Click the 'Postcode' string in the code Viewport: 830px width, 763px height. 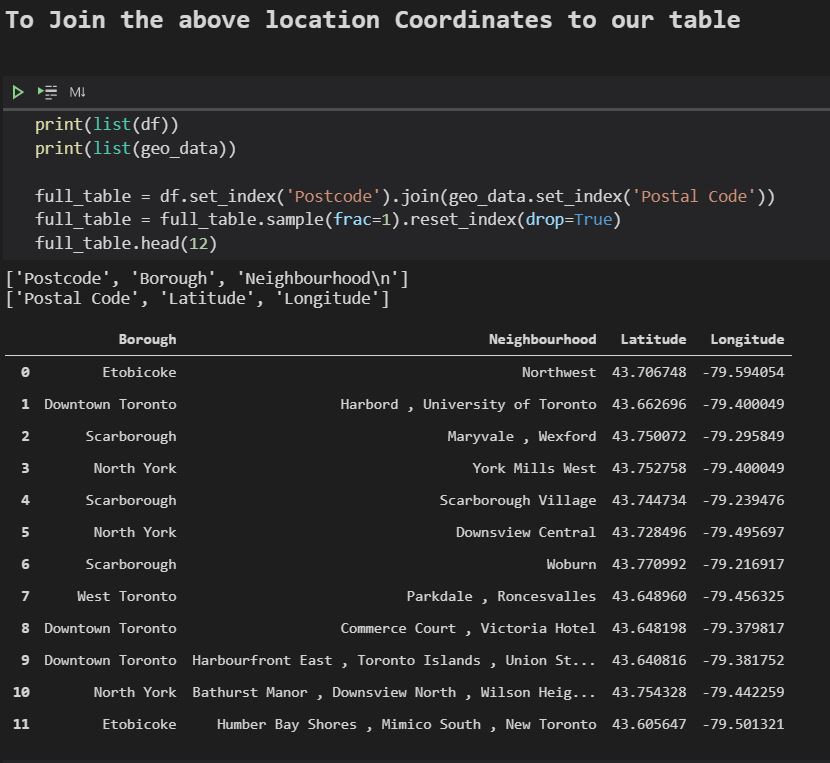[333, 196]
